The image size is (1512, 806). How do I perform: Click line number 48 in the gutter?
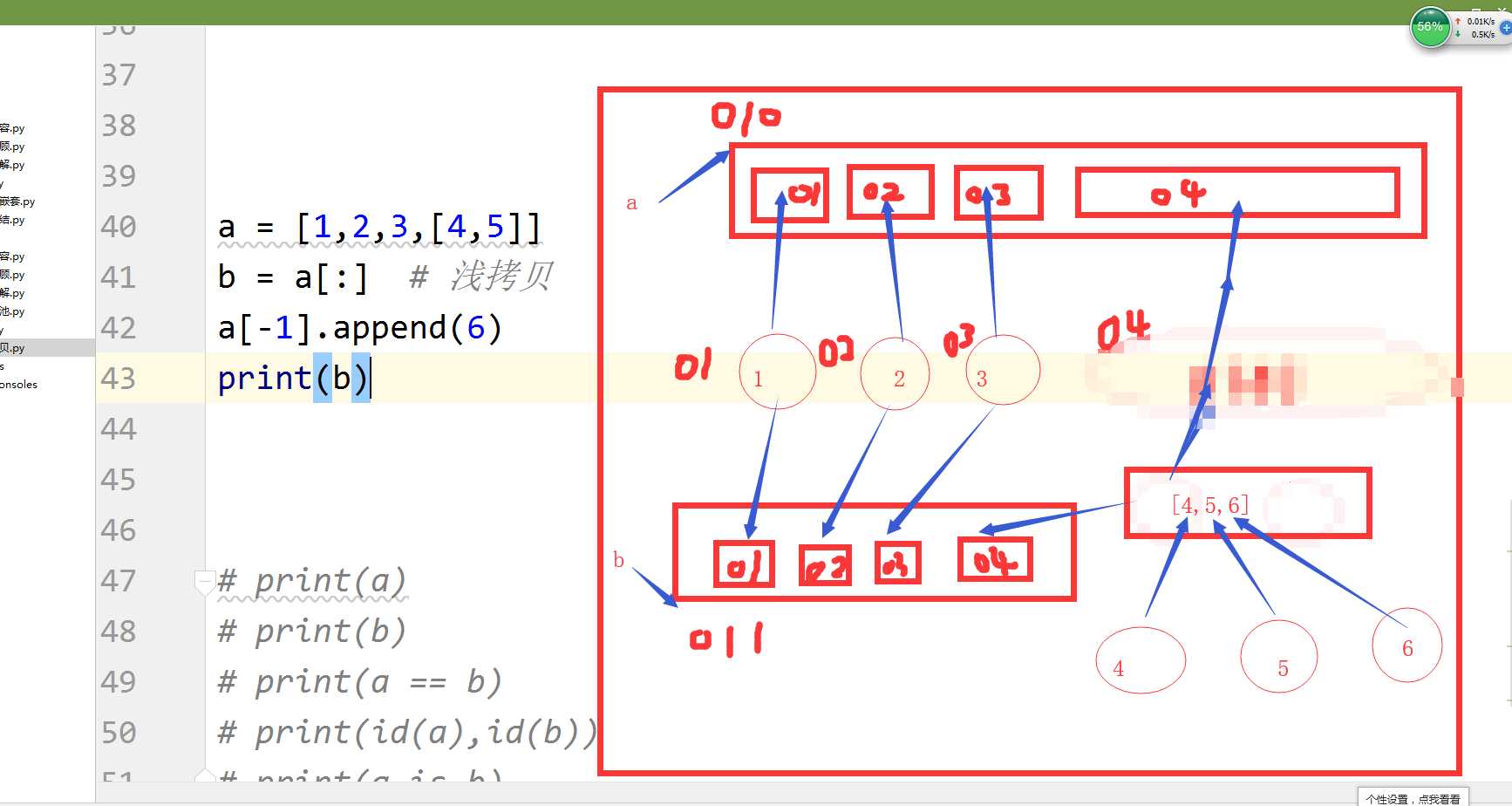[119, 632]
